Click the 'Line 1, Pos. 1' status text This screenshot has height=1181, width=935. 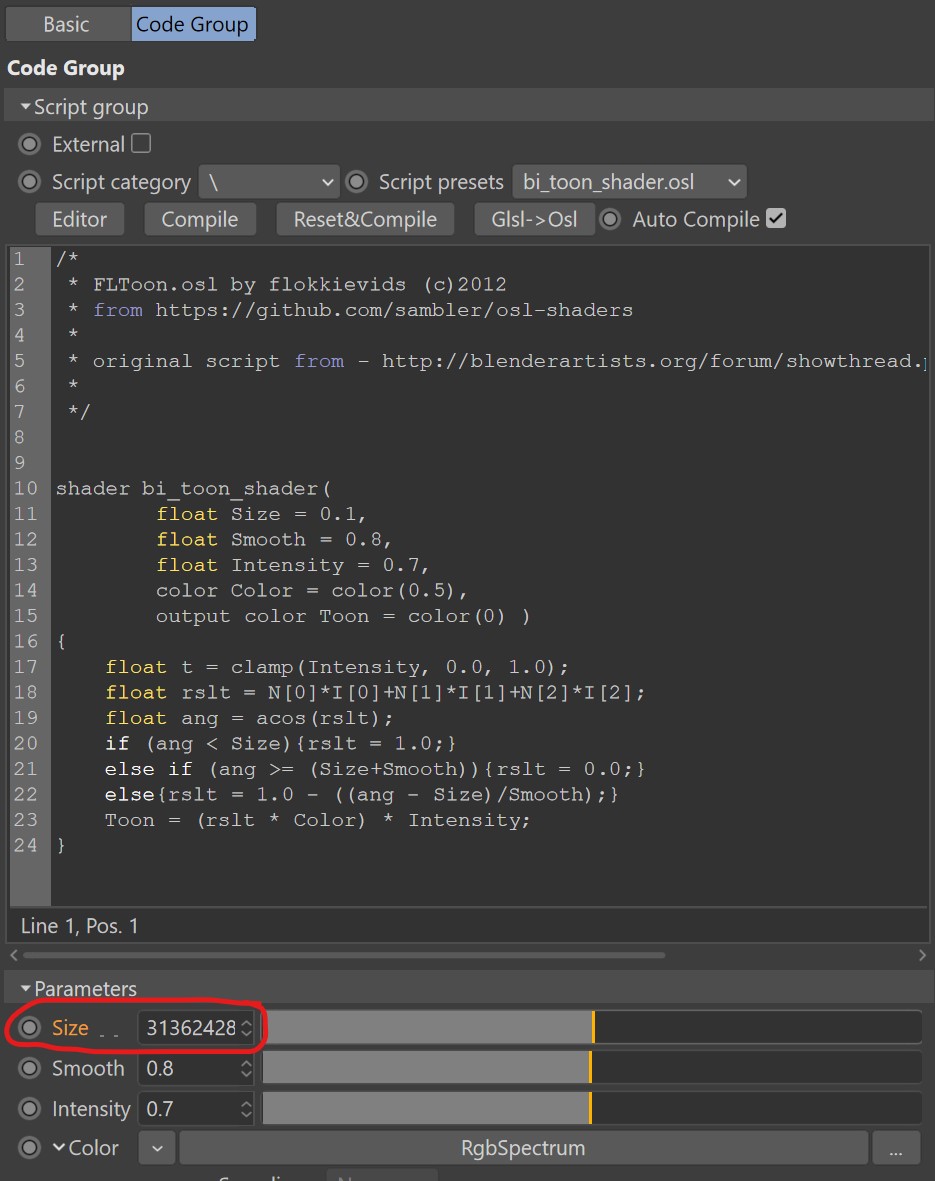(80, 926)
